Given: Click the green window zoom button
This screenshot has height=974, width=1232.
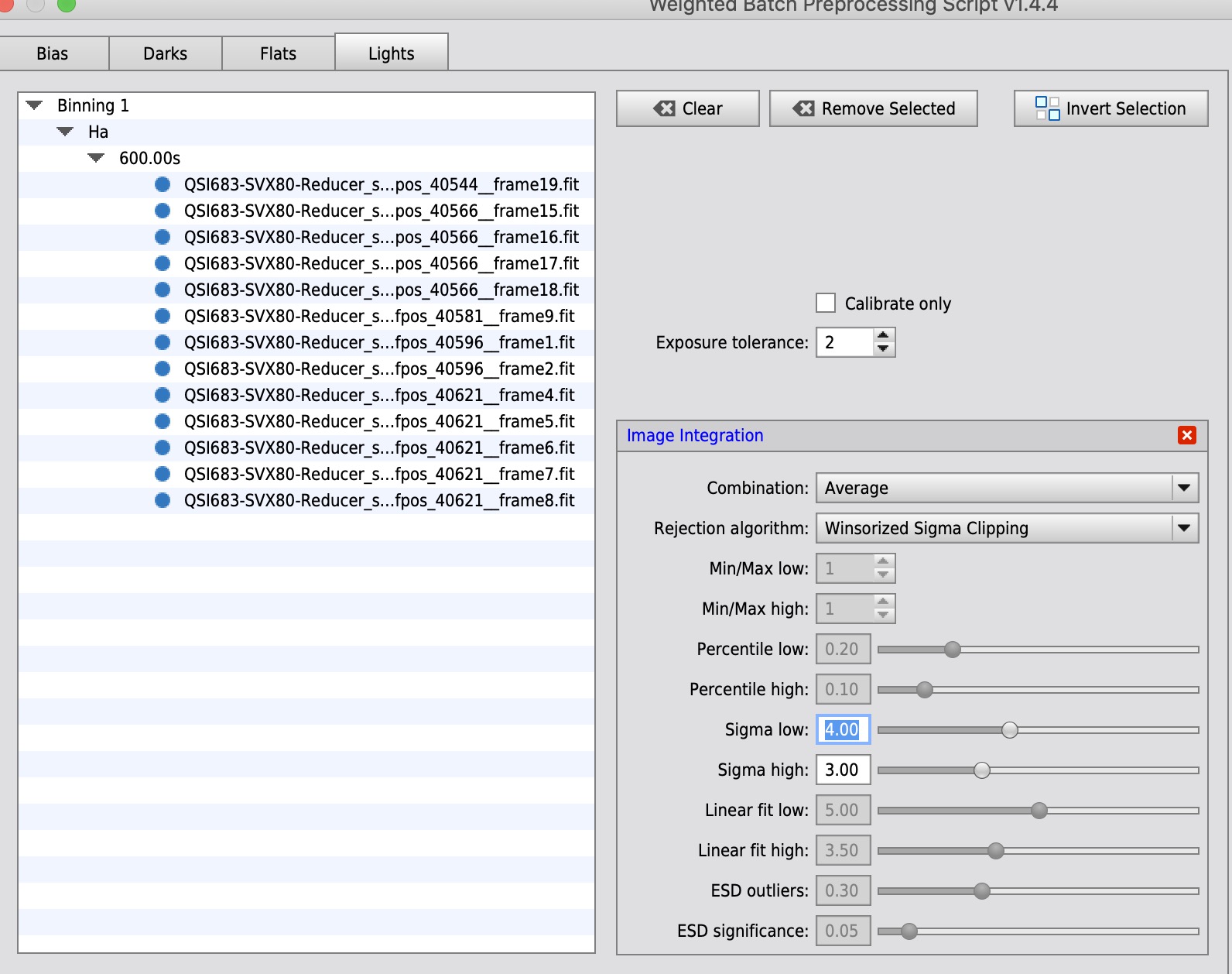Looking at the screenshot, I should coord(67,4).
